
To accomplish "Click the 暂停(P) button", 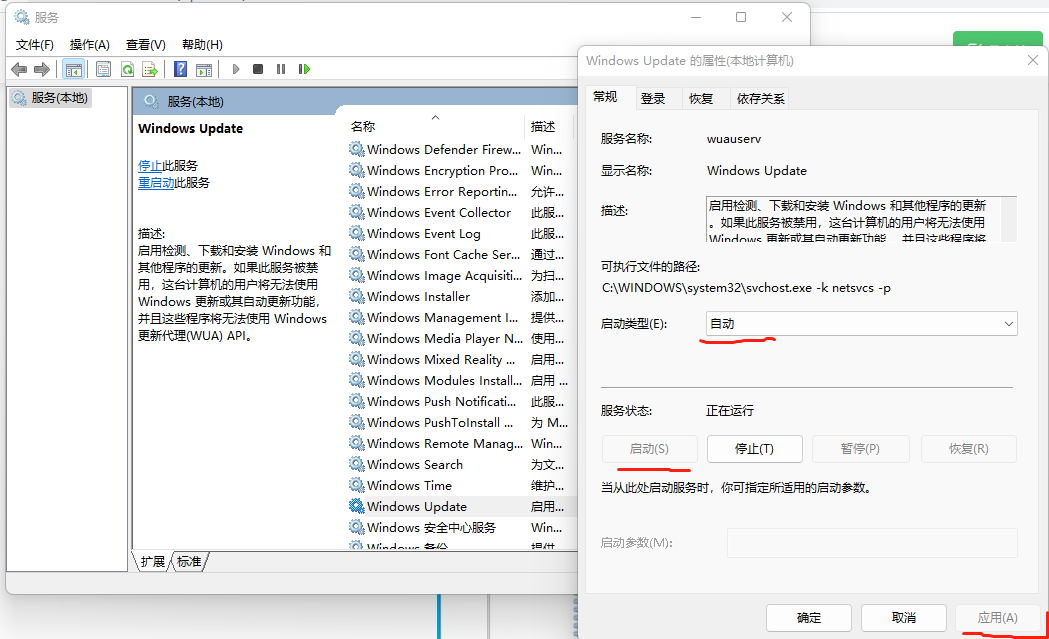I will (x=860, y=449).
